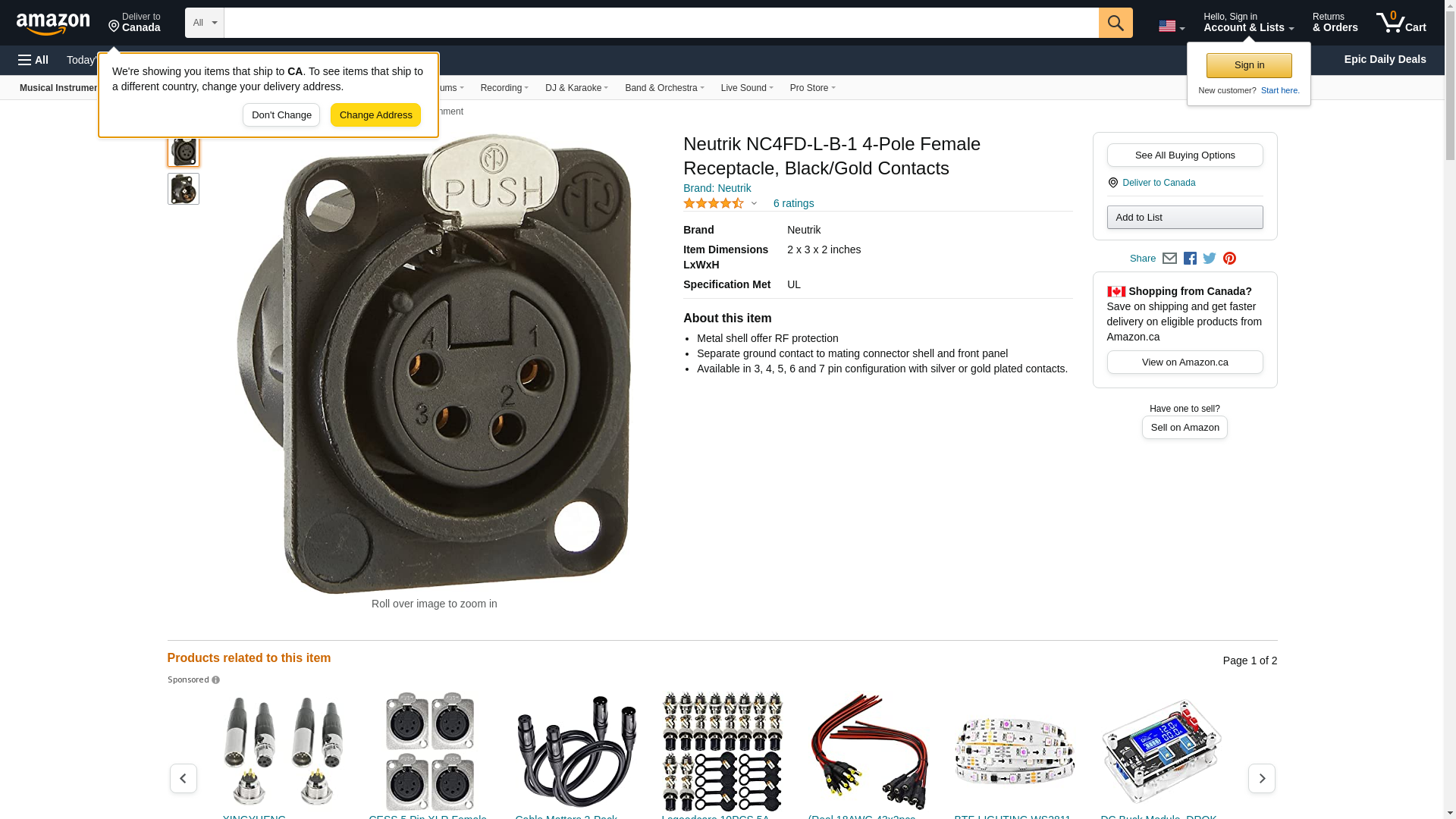The image size is (1456, 819).
Task: Open the Recording menu
Action: 504,88
